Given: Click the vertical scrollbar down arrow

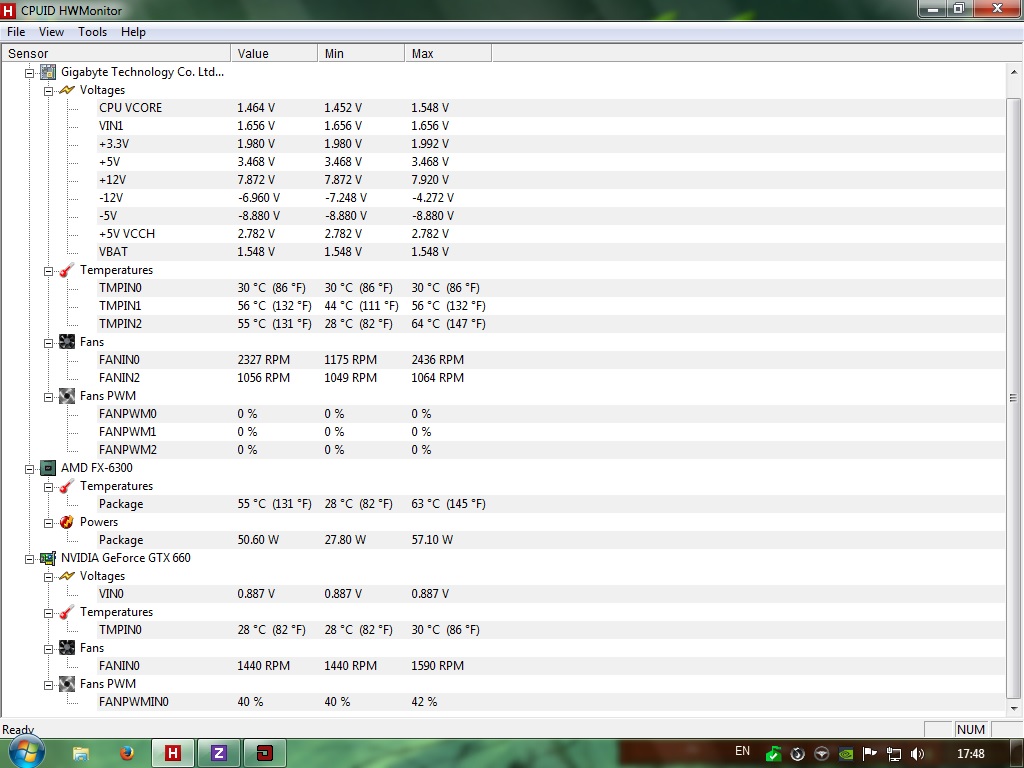Looking at the screenshot, I should click(x=1014, y=708).
